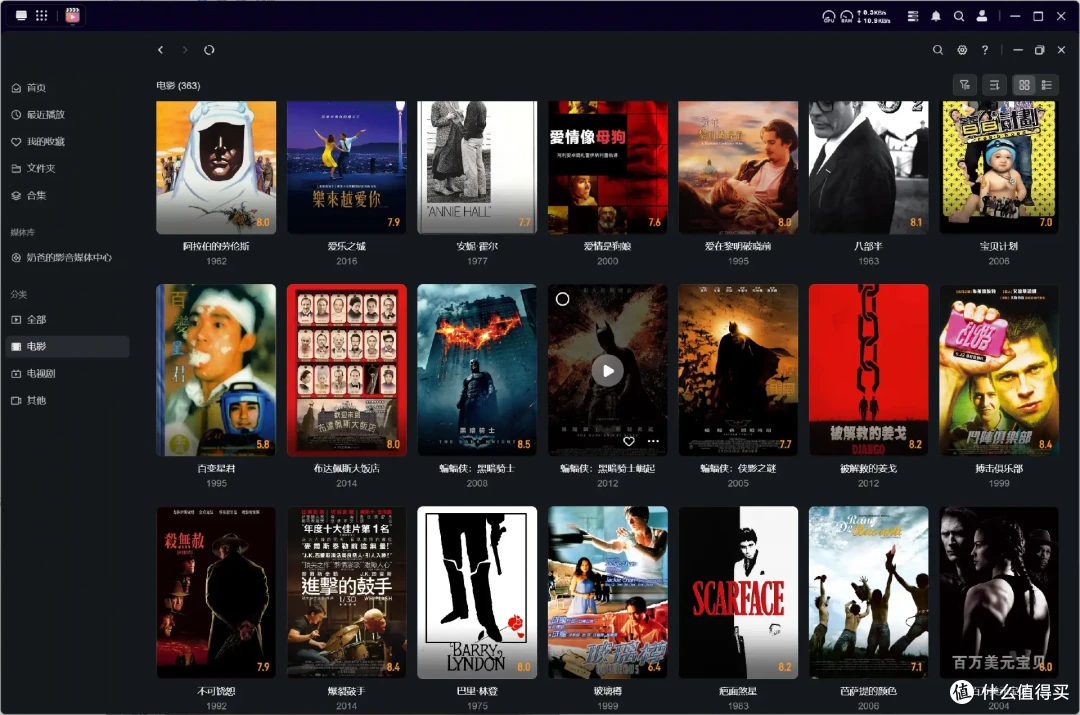Open 合集 in the sidebar
Viewport: 1080px width, 715px height.
30,196
